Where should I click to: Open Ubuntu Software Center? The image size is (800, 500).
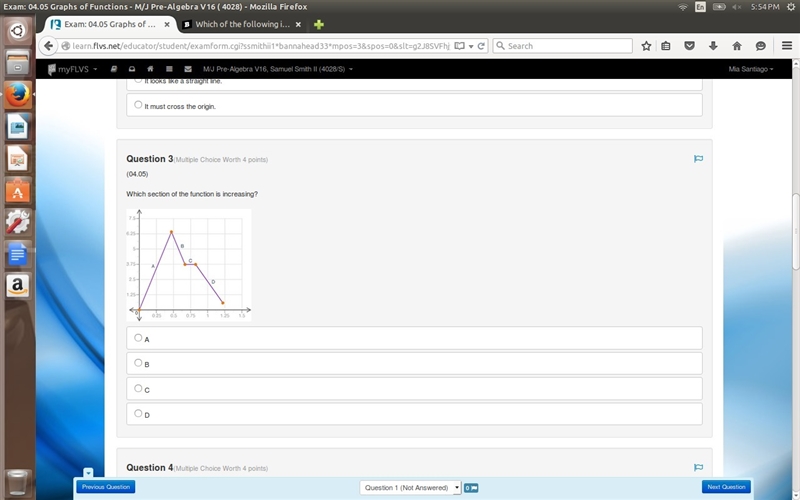[x=17, y=191]
